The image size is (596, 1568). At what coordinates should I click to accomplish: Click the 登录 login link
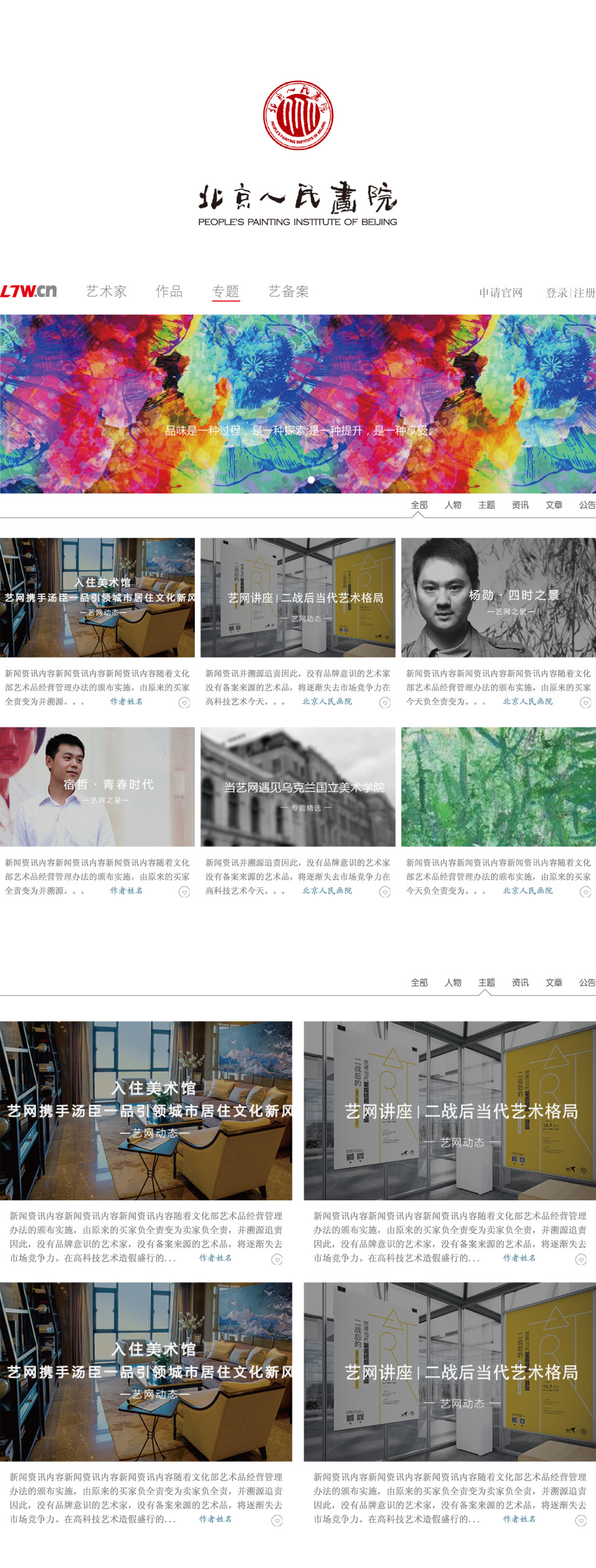click(556, 293)
